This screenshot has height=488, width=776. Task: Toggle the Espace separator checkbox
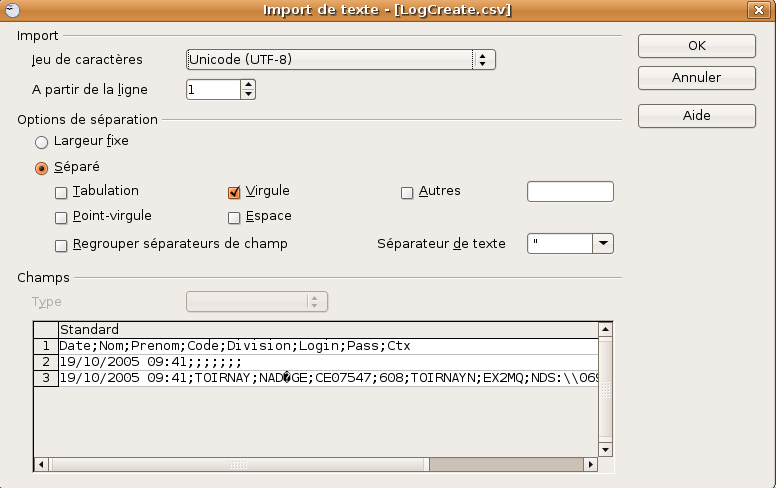pos(235,217)
